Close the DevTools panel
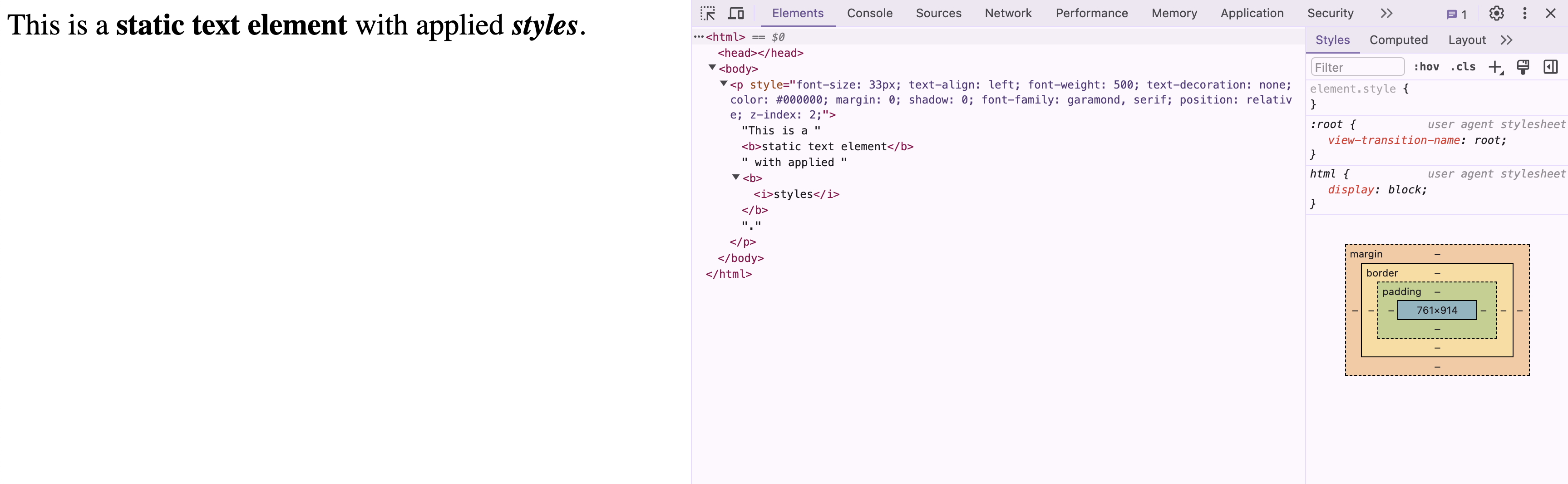 tap(1550, 13)
